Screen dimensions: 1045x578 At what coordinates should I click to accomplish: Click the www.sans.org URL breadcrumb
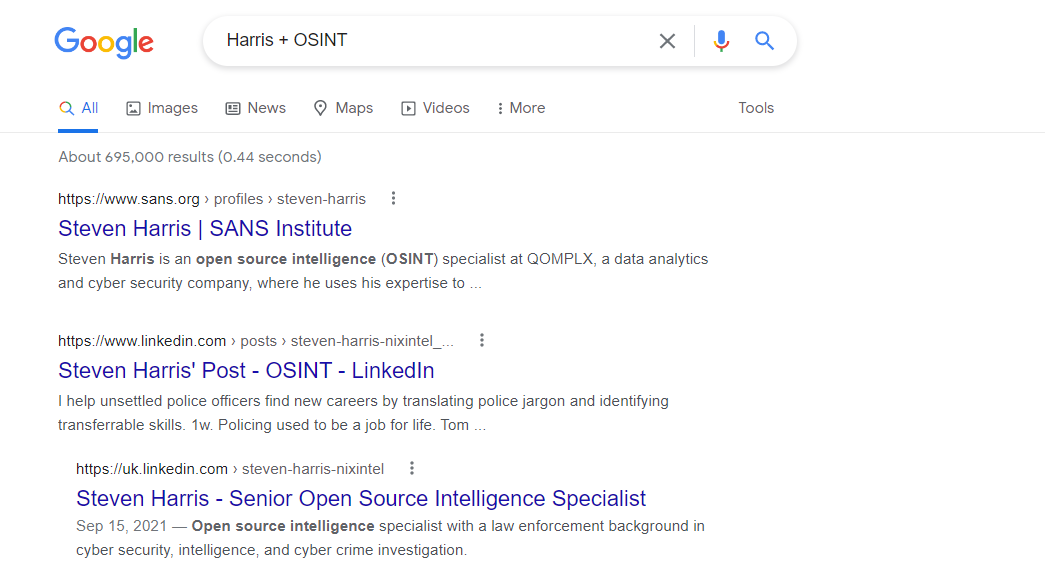(x=212, y=198)
